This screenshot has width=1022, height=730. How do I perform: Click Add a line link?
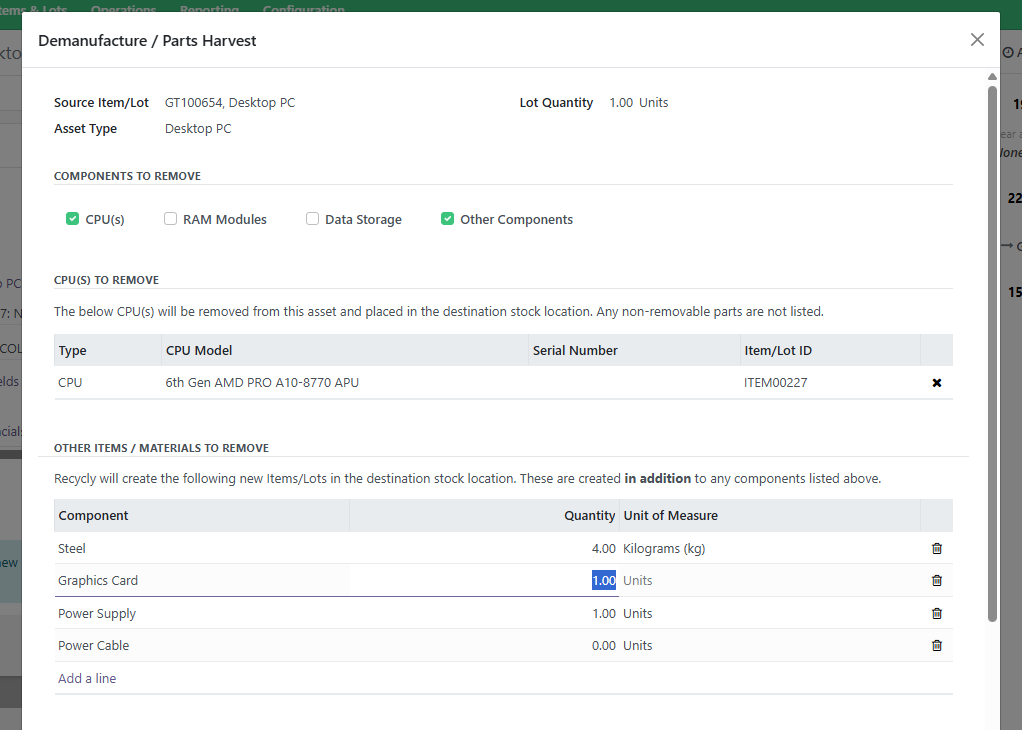(87, 678)
